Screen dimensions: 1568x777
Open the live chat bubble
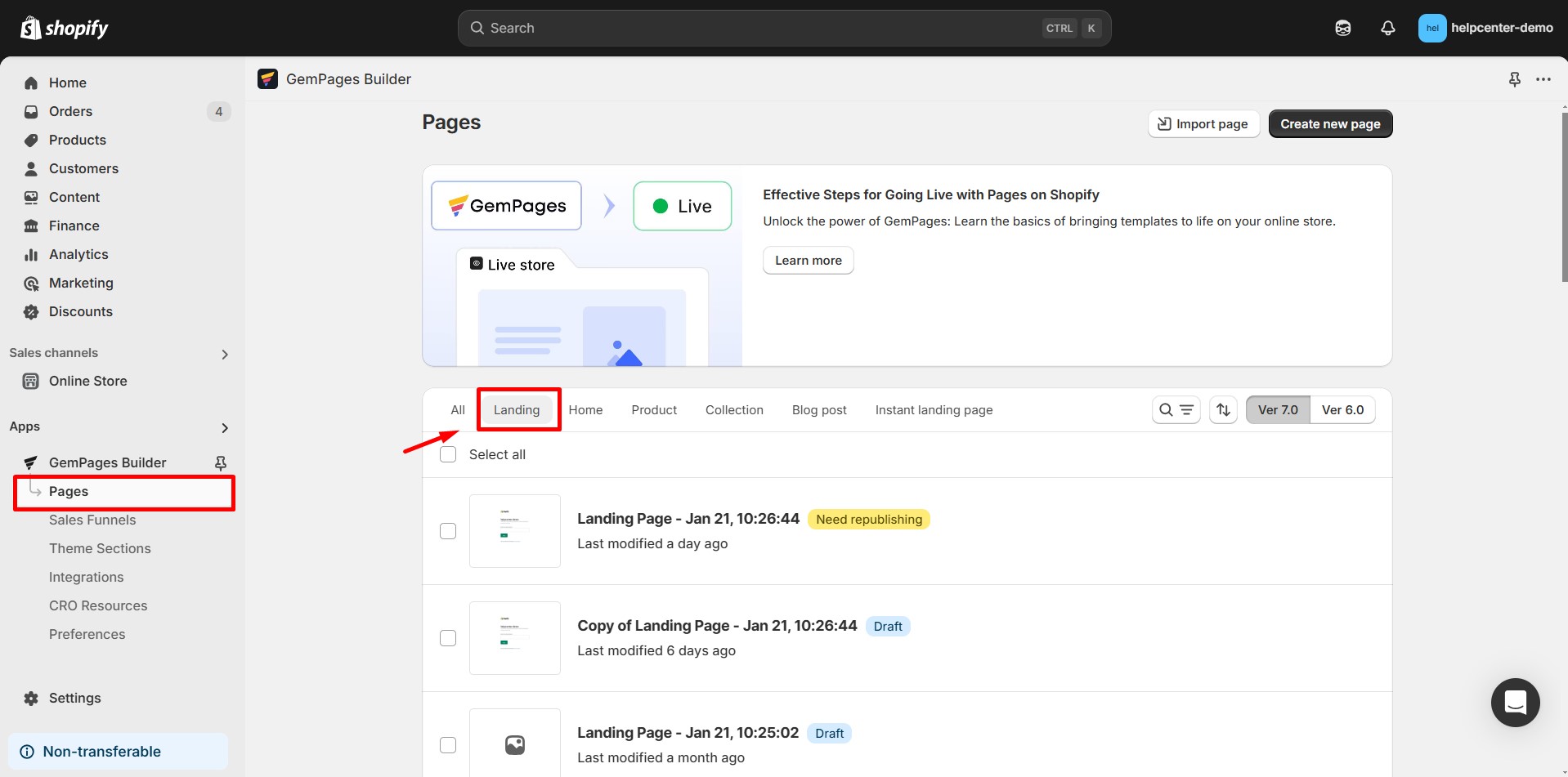[1516, 703]
